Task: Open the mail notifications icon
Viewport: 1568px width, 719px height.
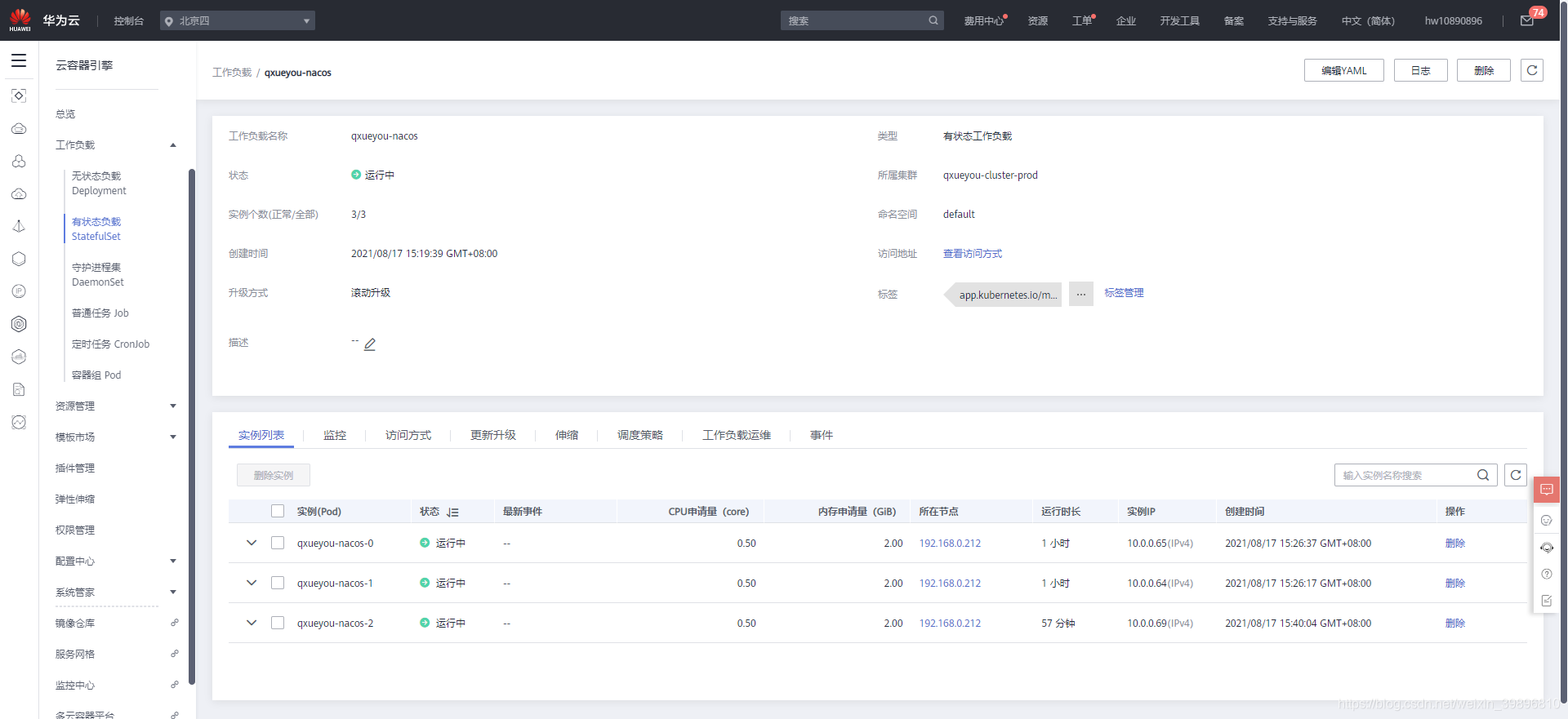Action: [x=1526, y=20]
